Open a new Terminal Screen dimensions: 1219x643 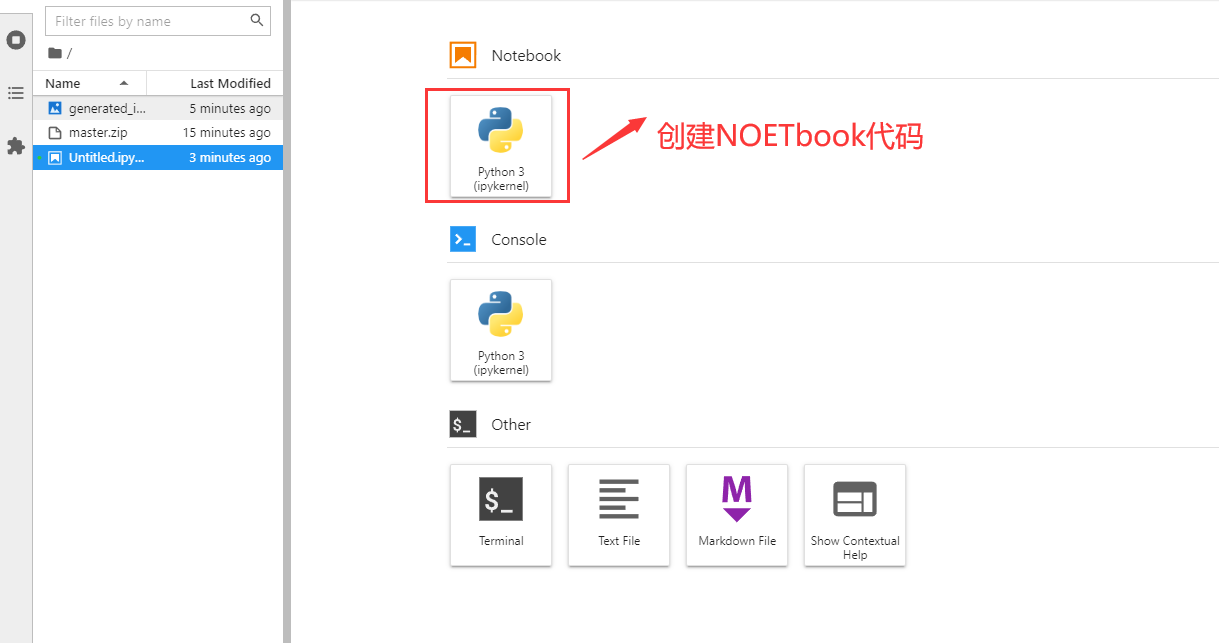(501, 515)
